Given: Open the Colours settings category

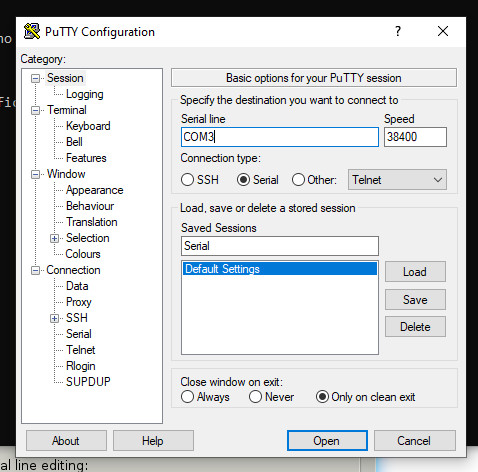Looking at the screenshot, I should coord(83,254).
